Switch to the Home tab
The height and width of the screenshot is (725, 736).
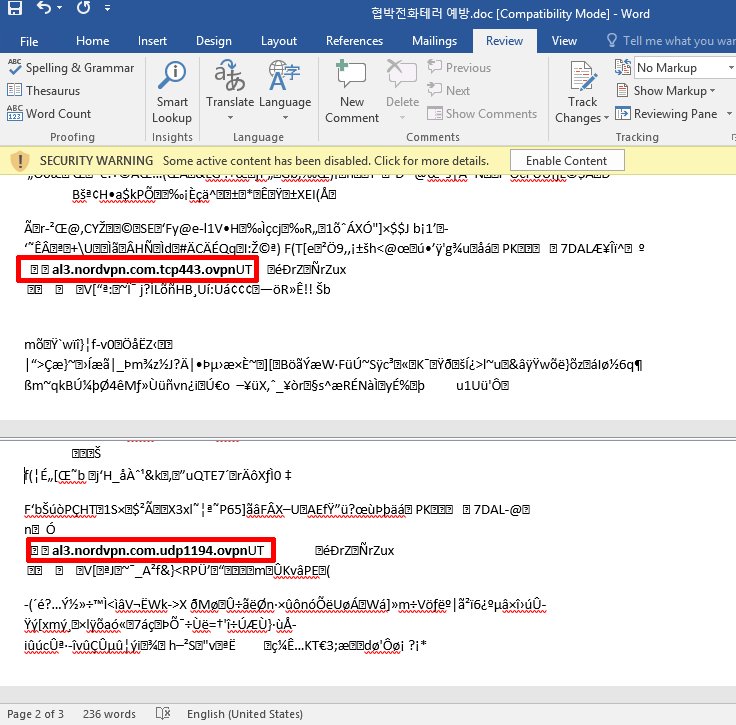(x=92, y=41)
